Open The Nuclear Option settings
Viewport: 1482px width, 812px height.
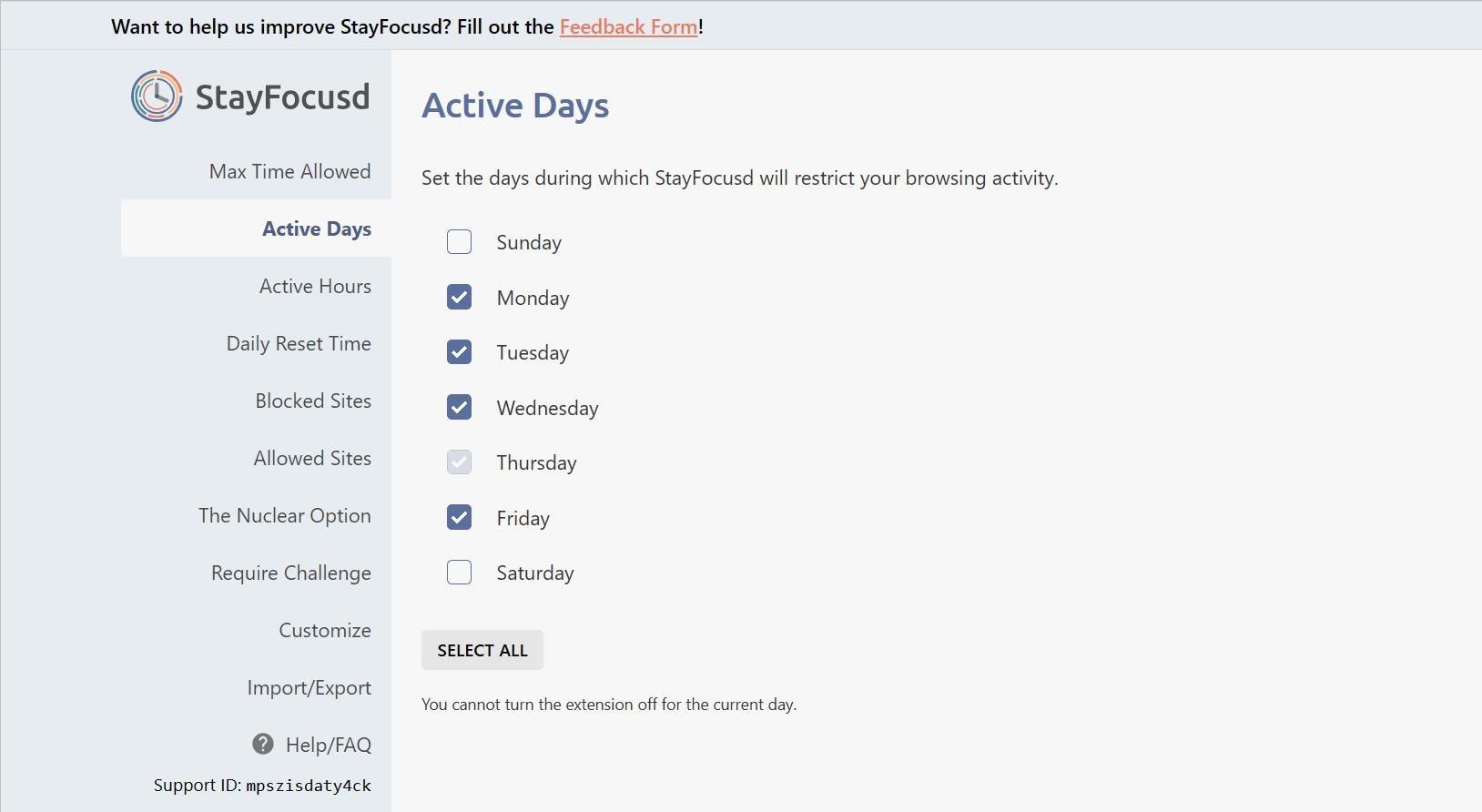(x=285, y=515)
